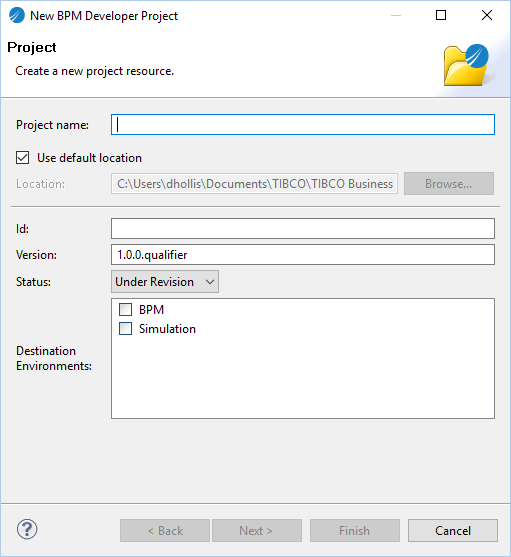The image size is (511, 557).
Task: Click the TIBCO logo in title bar
Action: [17, 15]
